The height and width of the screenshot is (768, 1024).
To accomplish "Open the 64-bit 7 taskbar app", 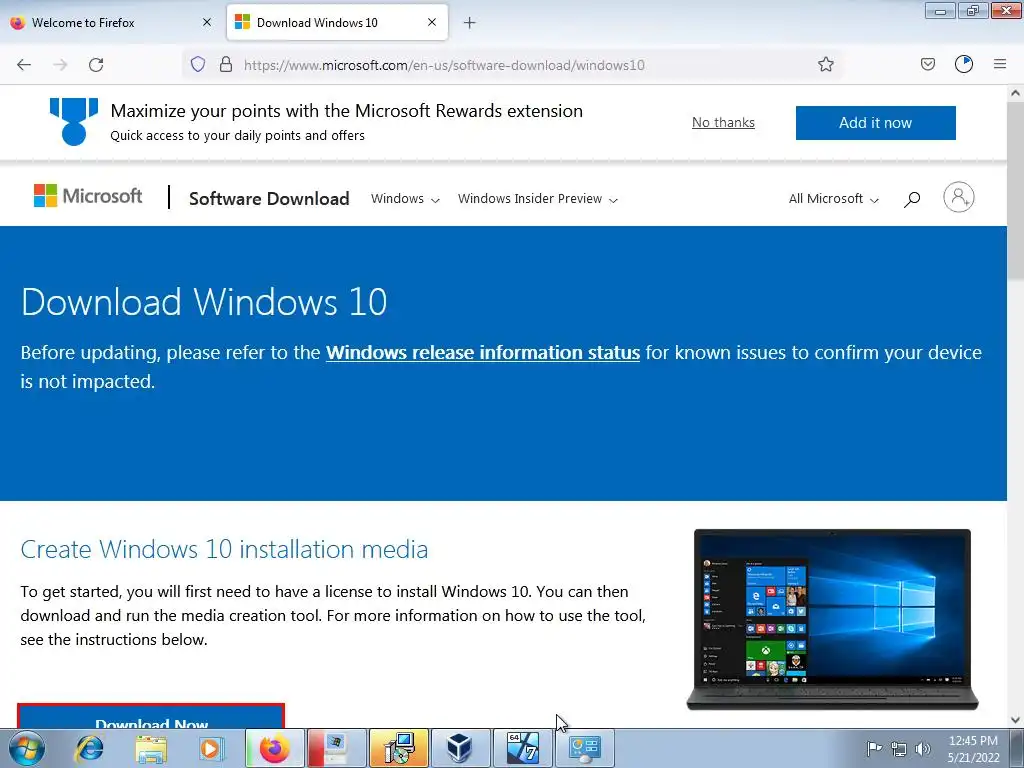I will tap(522, 748).
